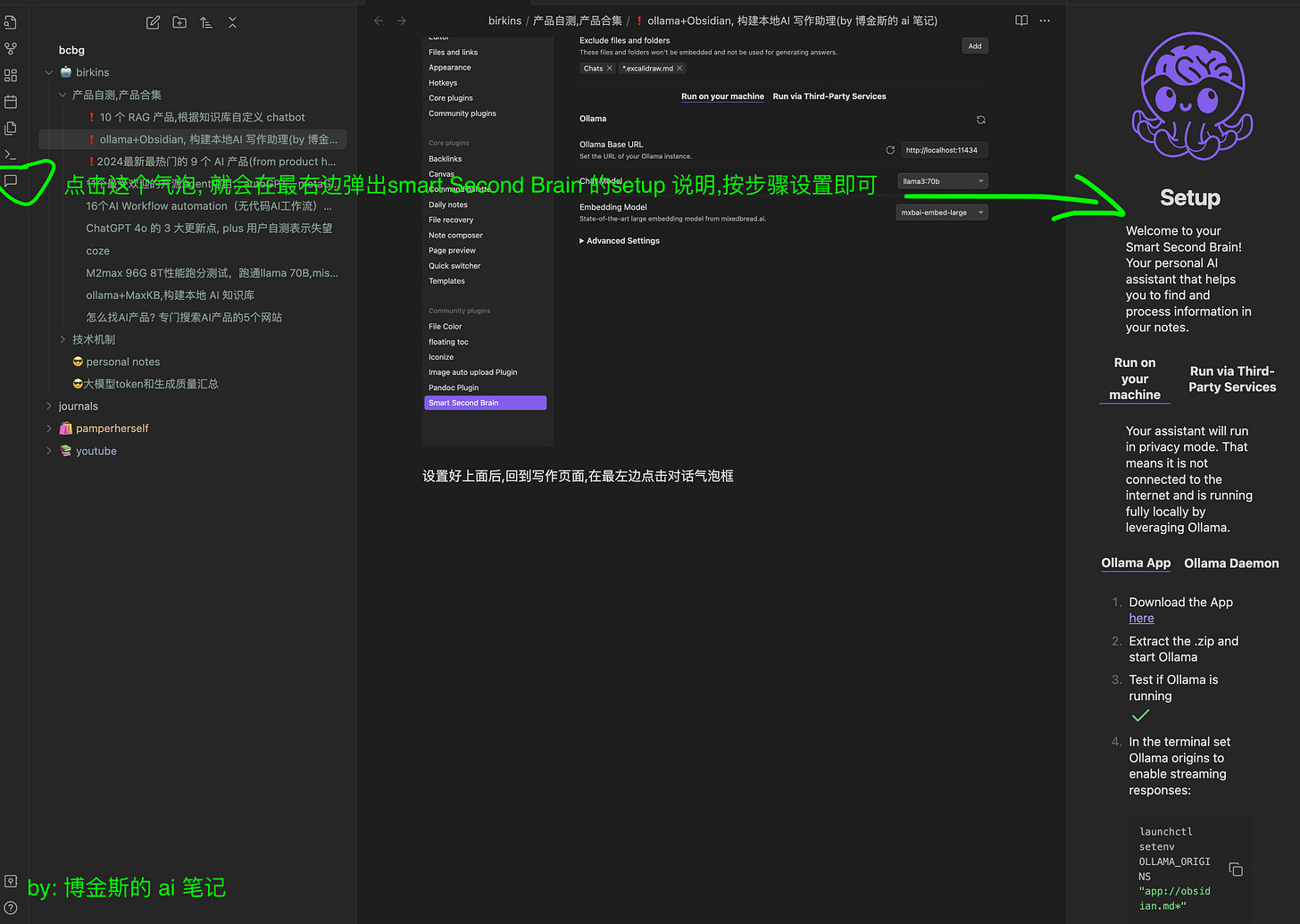
Task: Open the graph view from the left ribbon
Action: (x=10, y=48)
